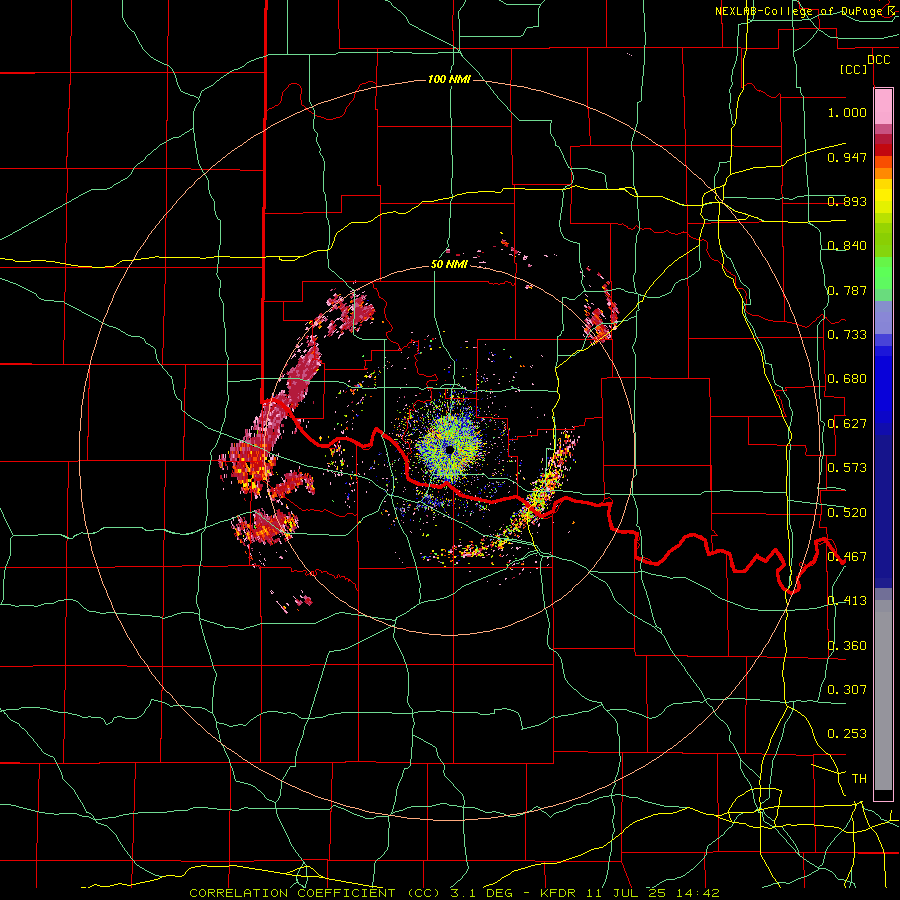Click the 0.893 scale value
The width and height of the screenshot is (900, 900).
pos(847,201)
